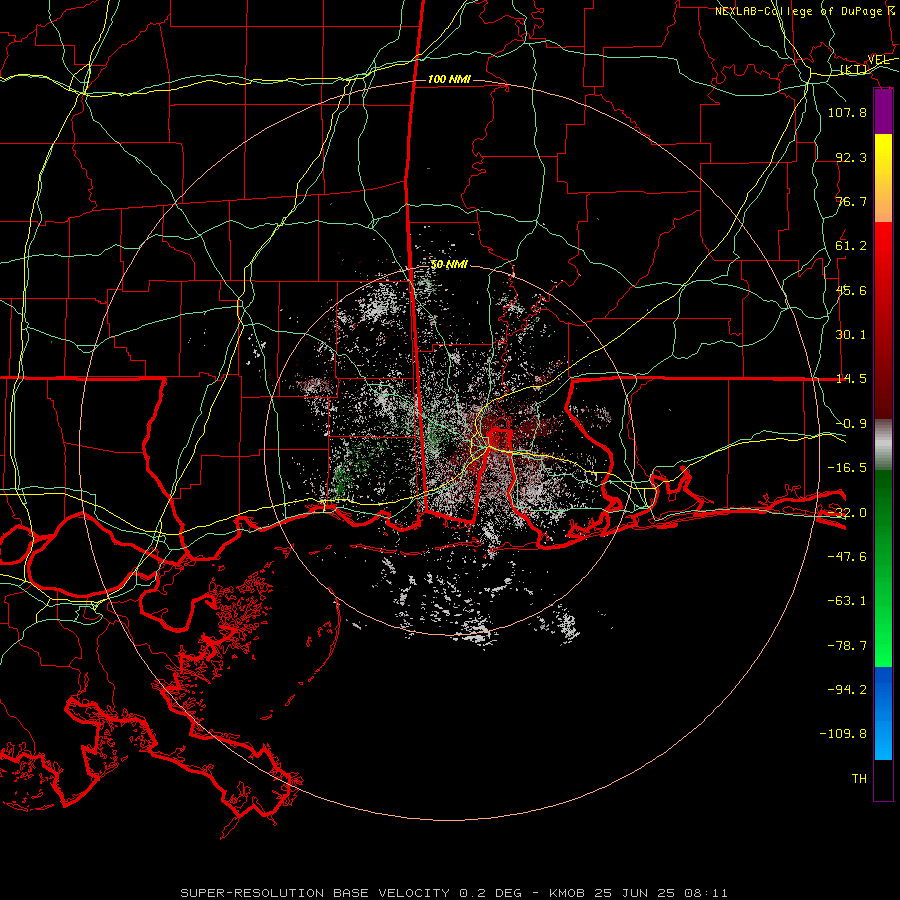Click the 107.8 legend value

point(847,112)
